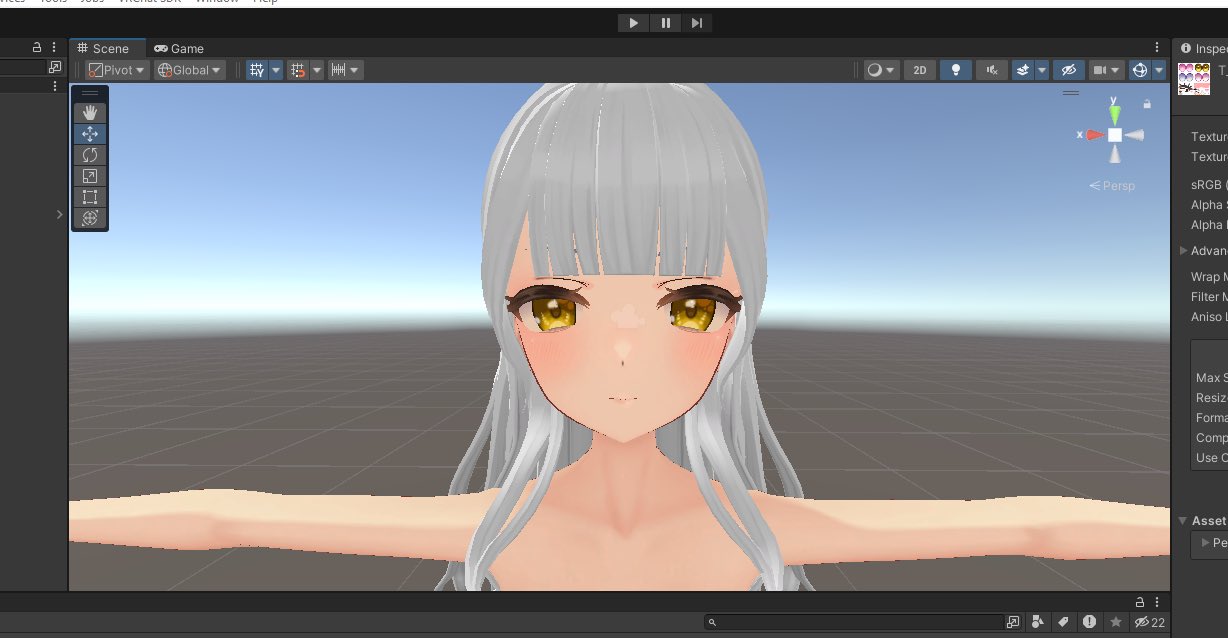
Task: Click the center cube of the orientation gizmo
Action: pos(1114,135)
